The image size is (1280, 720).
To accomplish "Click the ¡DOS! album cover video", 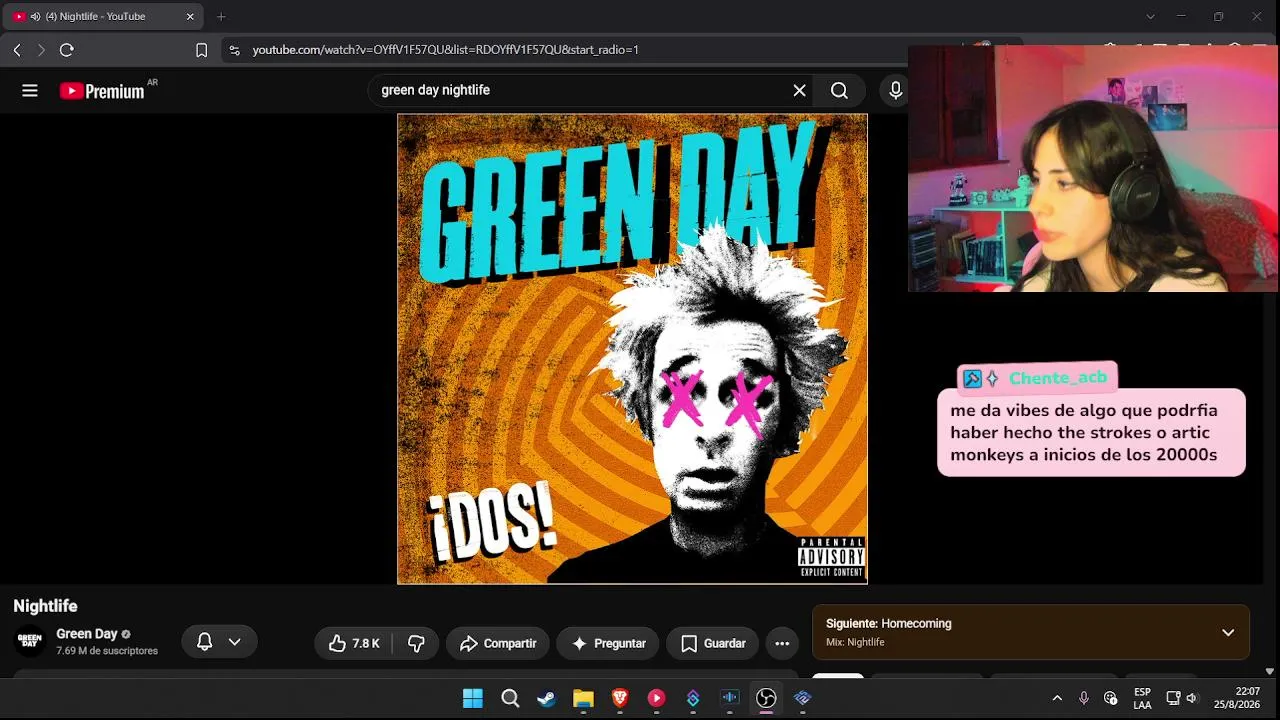I will click(x=632, y=349).
